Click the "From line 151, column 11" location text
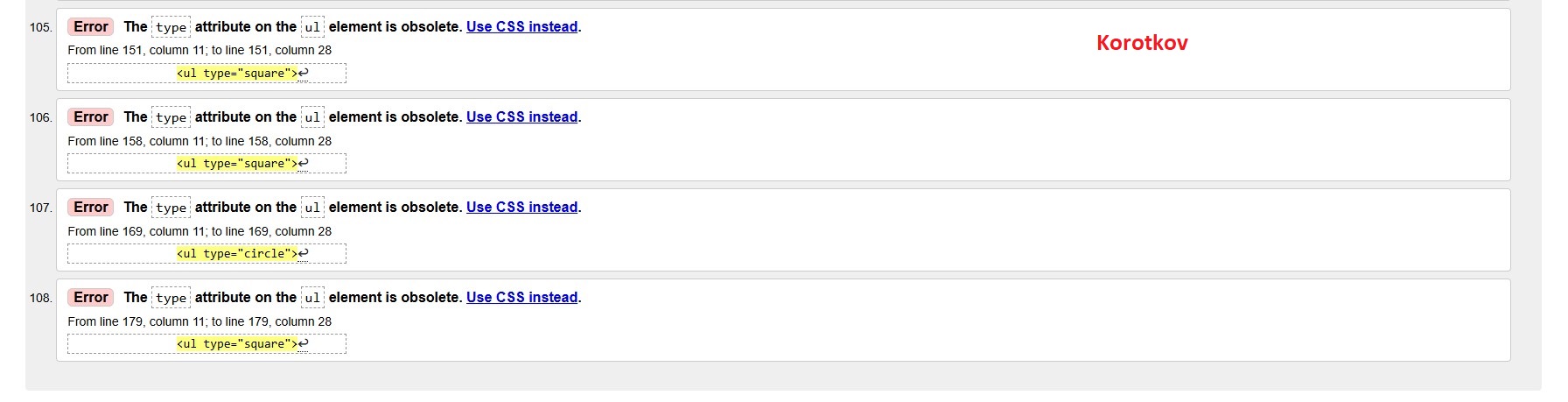 (x=199, y=51)
